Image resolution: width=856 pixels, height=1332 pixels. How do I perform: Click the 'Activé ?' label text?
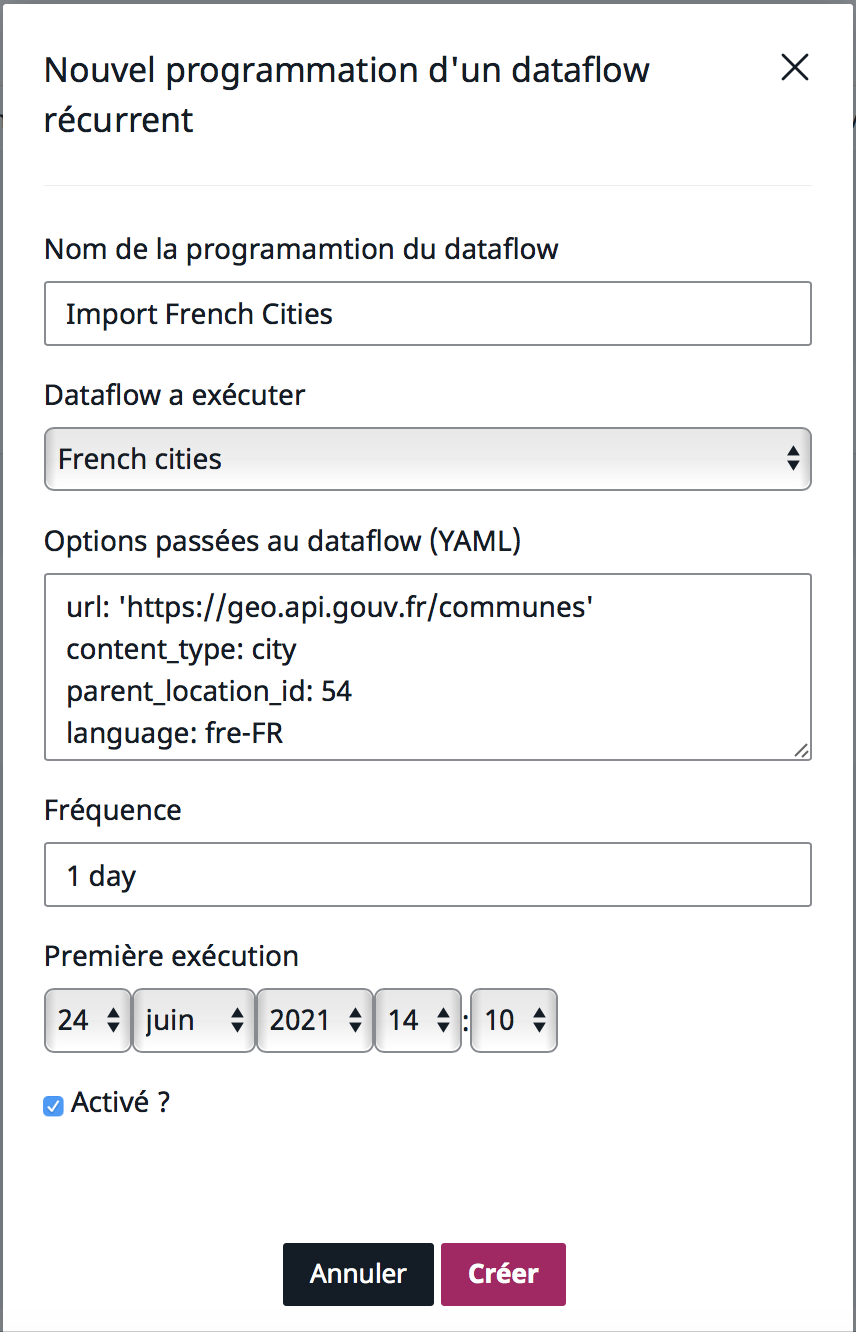(x=121, y=1104)
